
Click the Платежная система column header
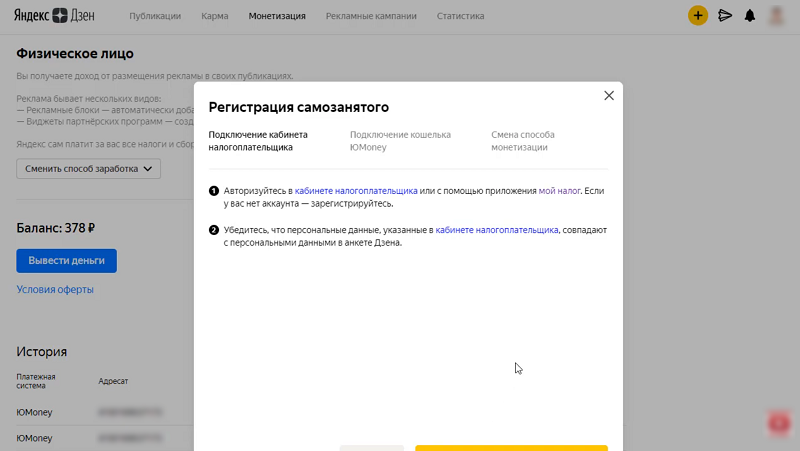point(36,381)
